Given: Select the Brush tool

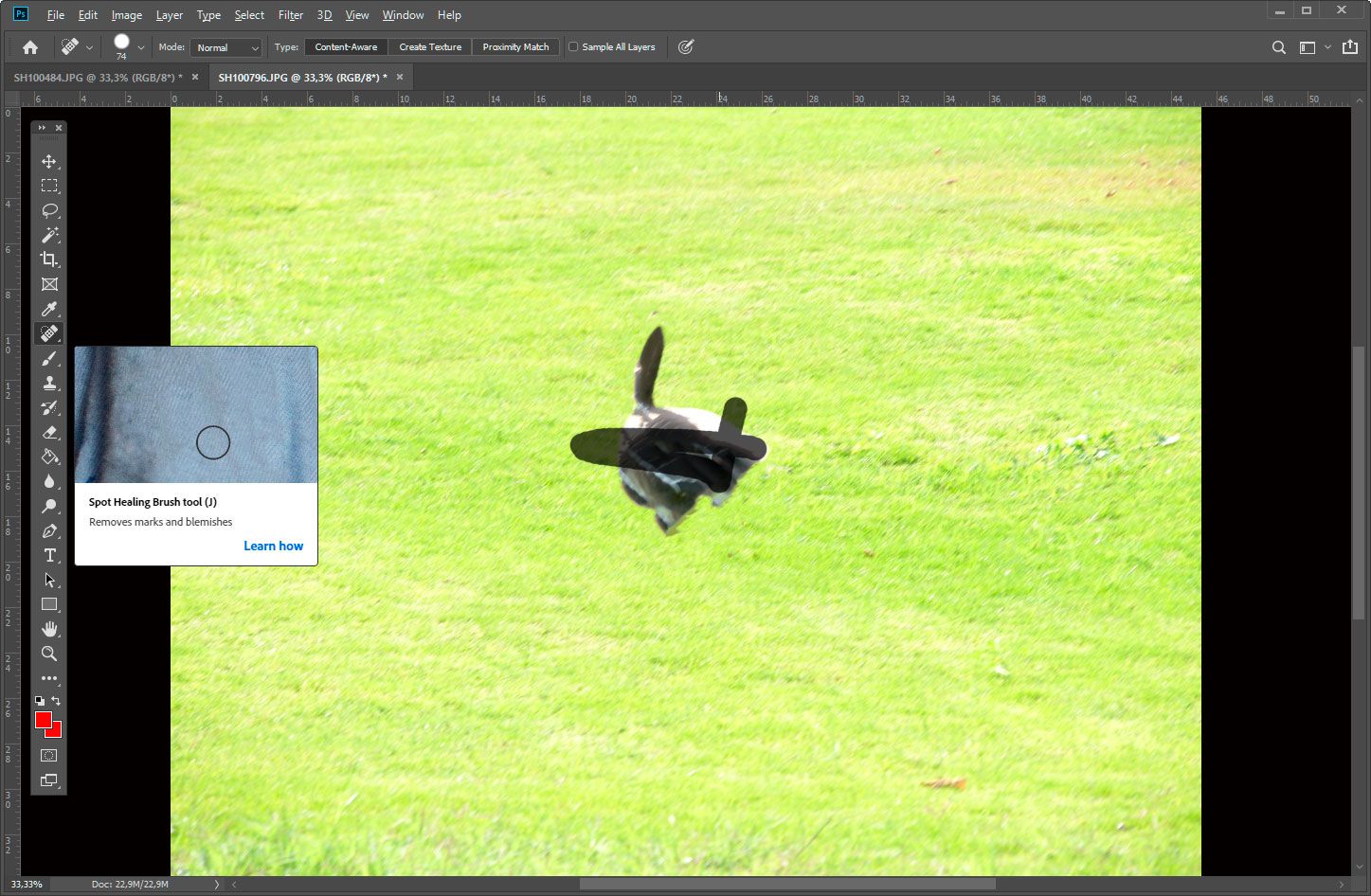Looking at the screenshot, I should pos(49,358).
